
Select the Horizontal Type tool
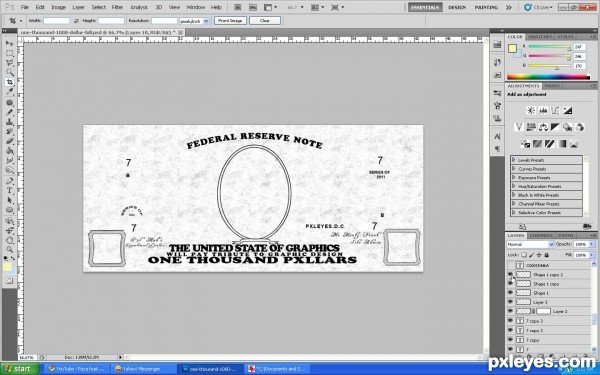[9, 190]
